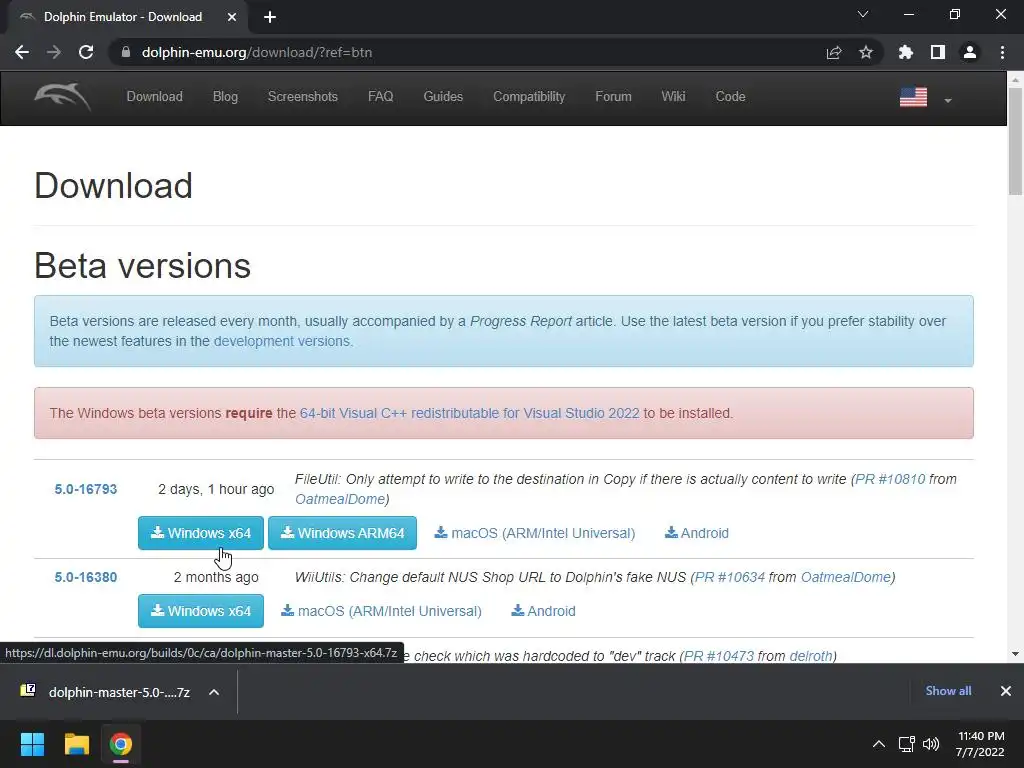Open Guides nav menu item

[x=443, y=97]
